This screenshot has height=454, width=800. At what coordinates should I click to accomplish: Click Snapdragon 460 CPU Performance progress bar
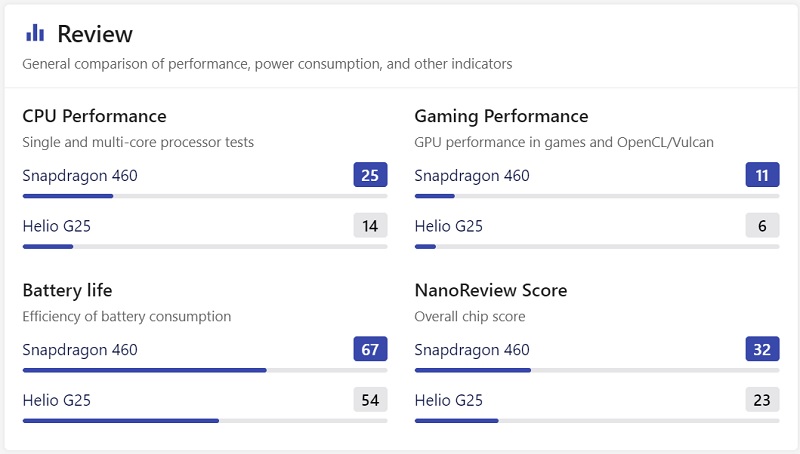205,196
